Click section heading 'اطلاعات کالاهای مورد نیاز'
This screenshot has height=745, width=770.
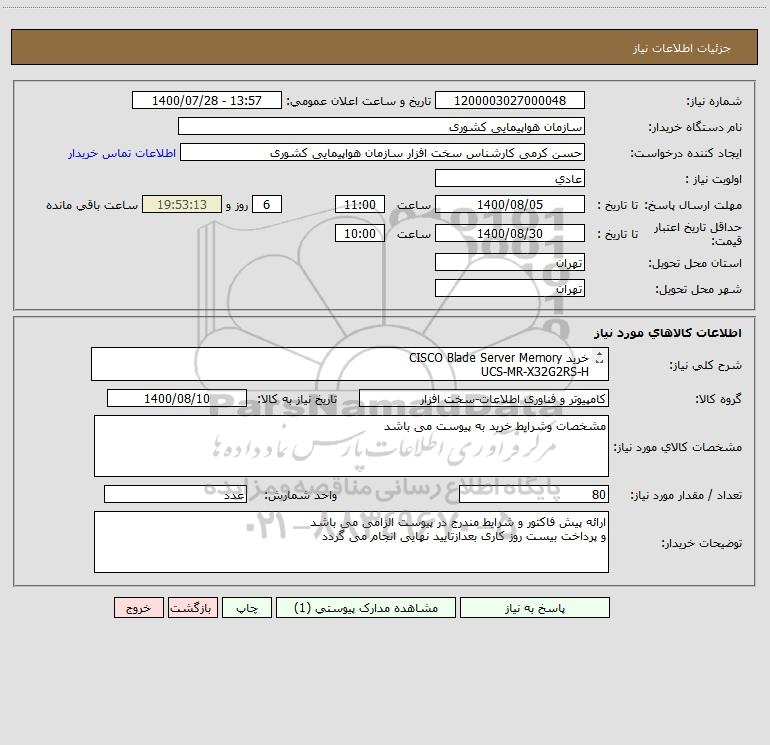point(668,333)
